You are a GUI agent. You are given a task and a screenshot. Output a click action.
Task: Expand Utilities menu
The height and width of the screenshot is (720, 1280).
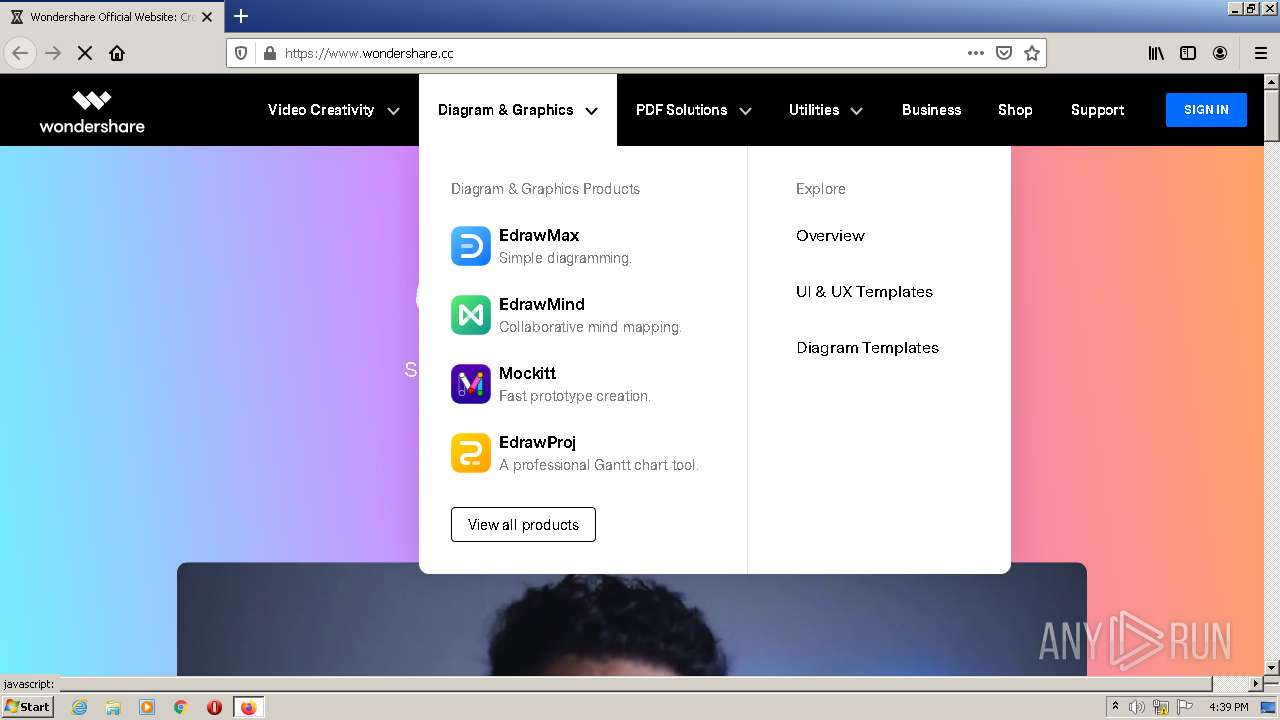point(825,110)
